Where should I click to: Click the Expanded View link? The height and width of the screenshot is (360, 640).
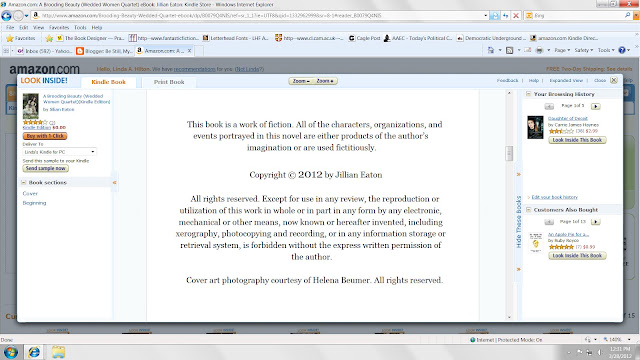click(566, 80)
